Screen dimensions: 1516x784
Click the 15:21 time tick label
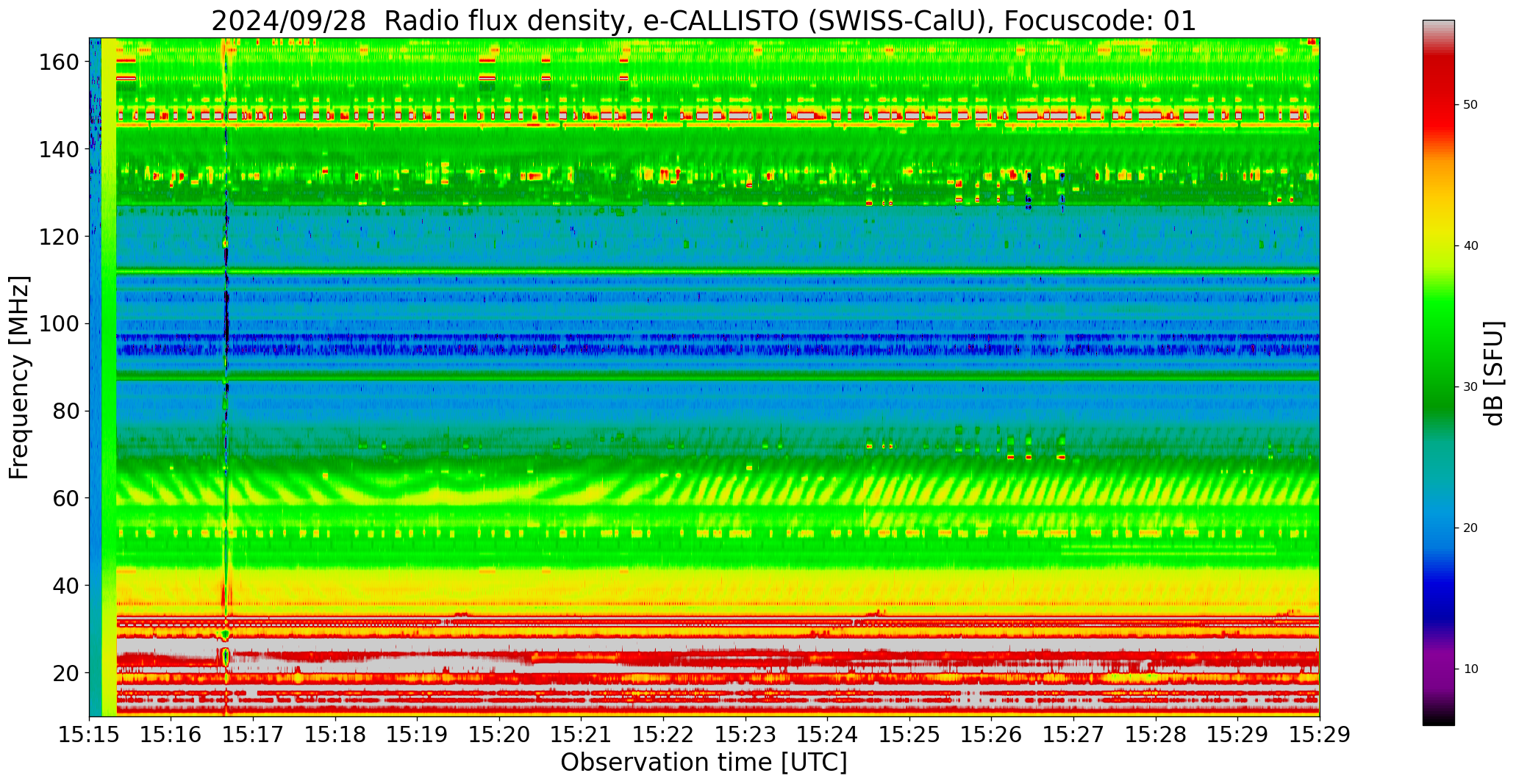pyautogui.click(x=582, y=735)
